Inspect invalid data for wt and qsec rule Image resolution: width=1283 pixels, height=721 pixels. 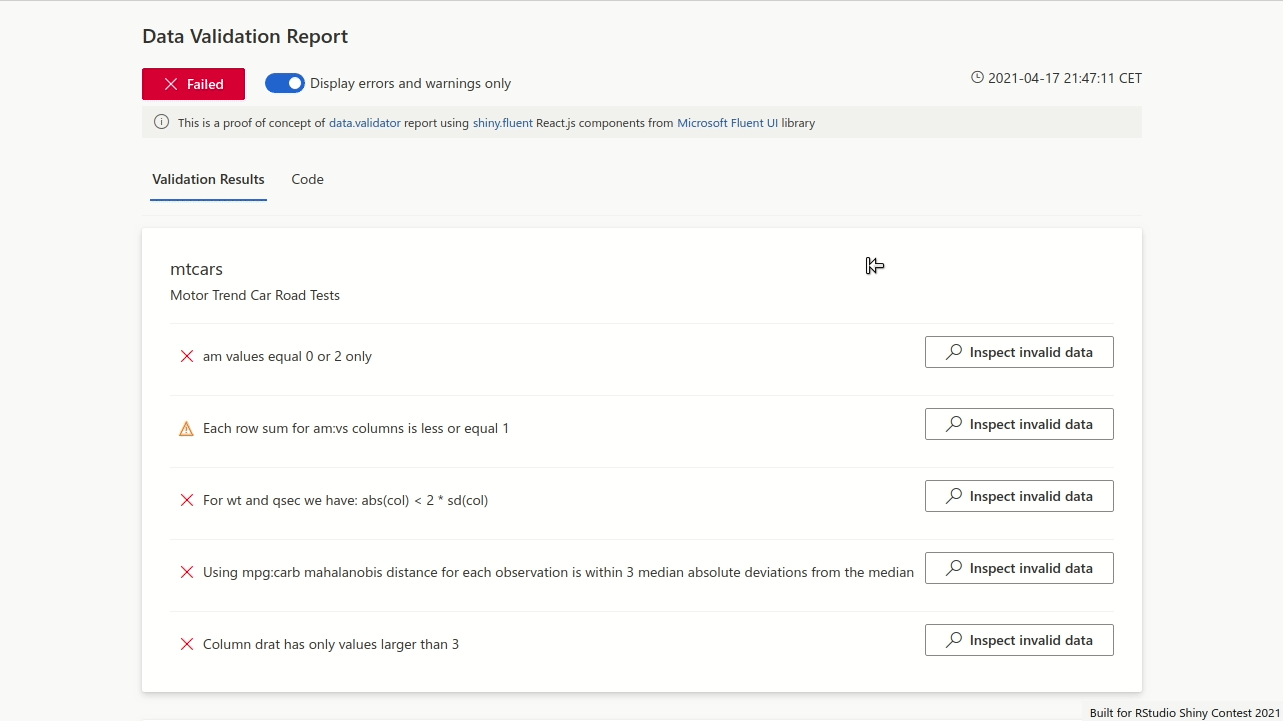(1019, 496)
